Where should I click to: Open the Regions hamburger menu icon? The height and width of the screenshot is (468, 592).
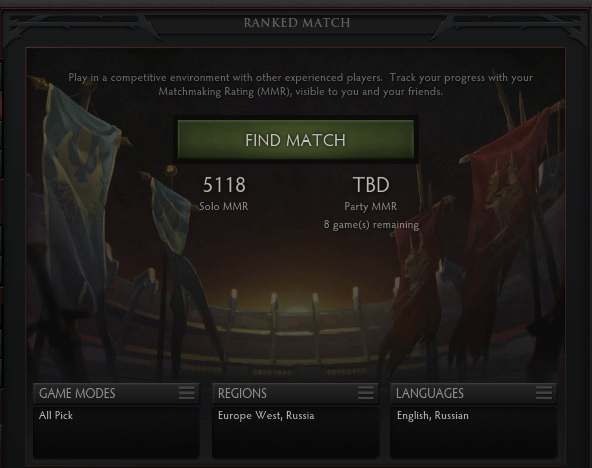[x=365, y=393]
